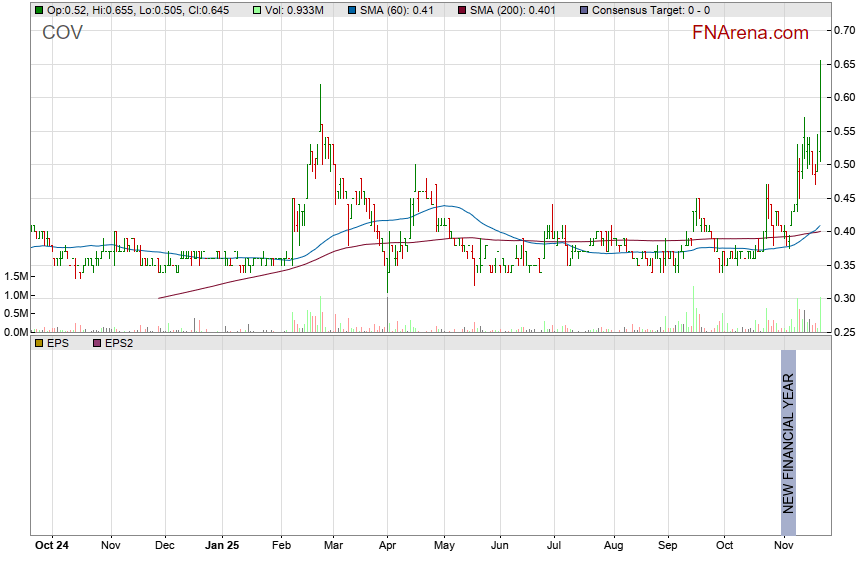
Task: Click the 0.70 price axis label
Action: pos(845,31)
